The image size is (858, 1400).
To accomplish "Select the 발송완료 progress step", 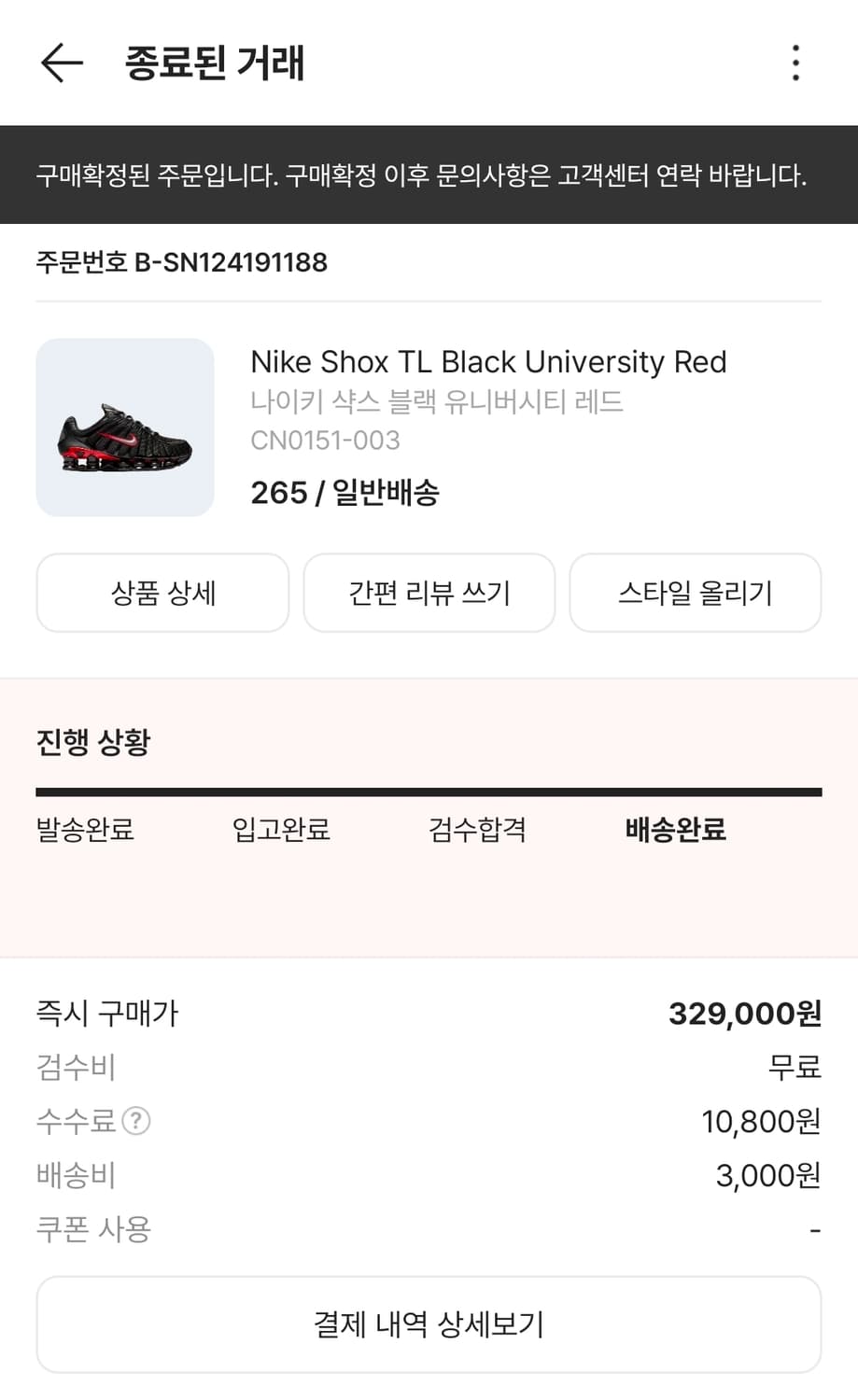I will pyautogui.click(x=85, y=829).
